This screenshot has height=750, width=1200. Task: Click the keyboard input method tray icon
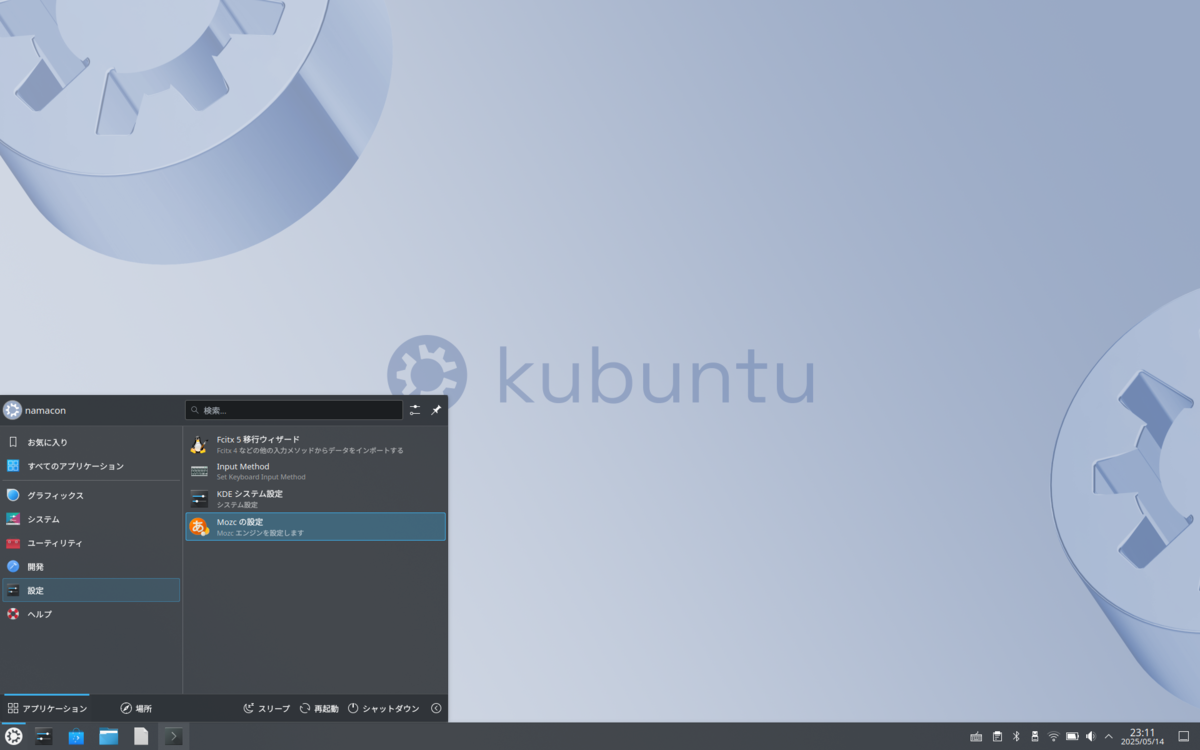click(x=976, y=737)
